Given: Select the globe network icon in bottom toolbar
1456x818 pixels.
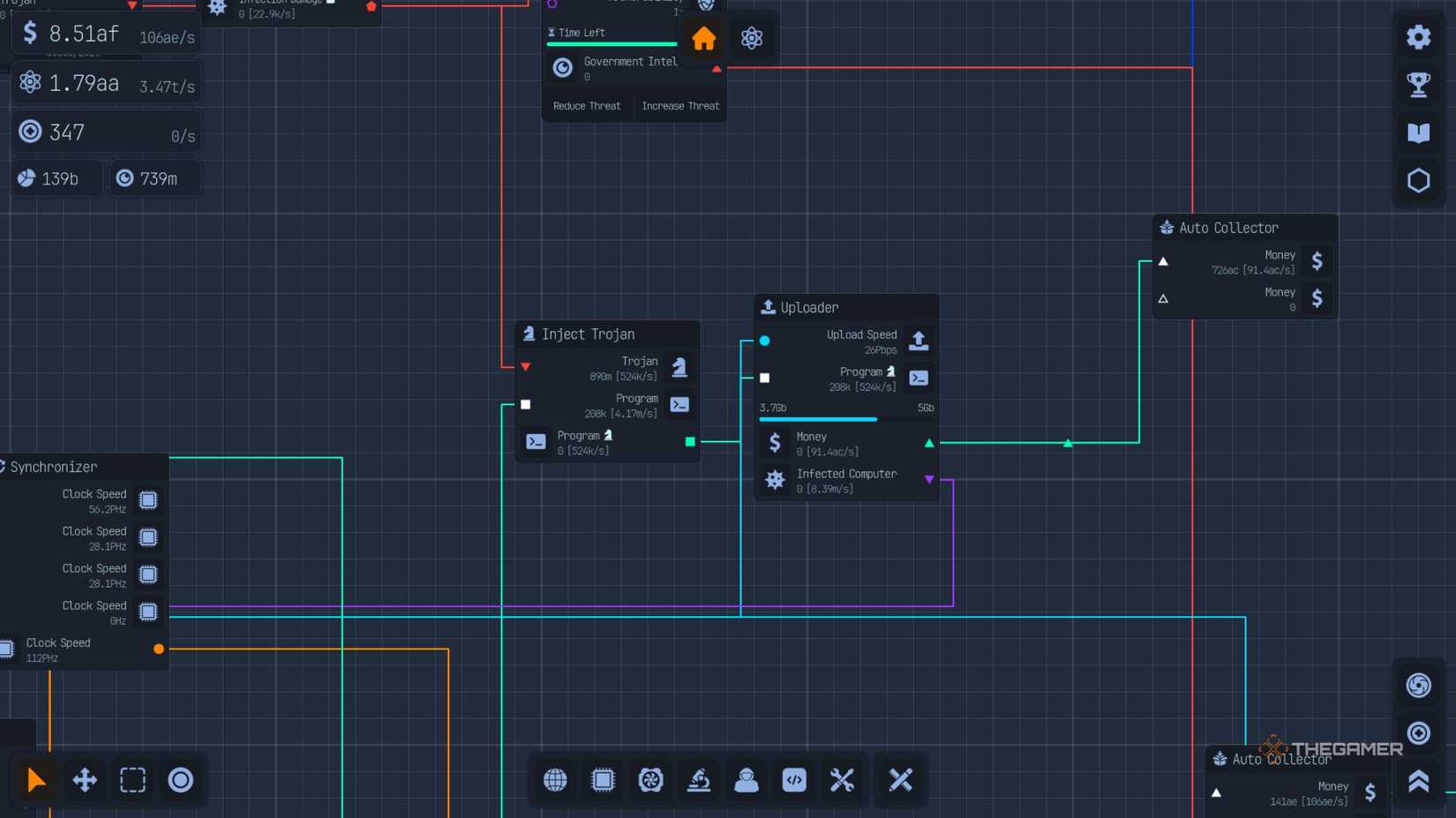Looking at the screenshot, I should click(x=554, y=780).
